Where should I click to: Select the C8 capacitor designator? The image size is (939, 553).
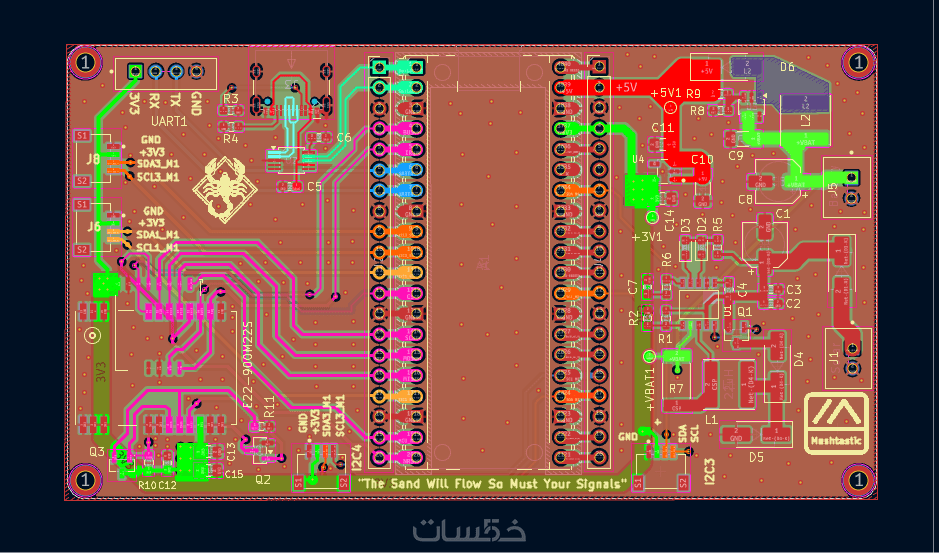[x=746, y=199]
